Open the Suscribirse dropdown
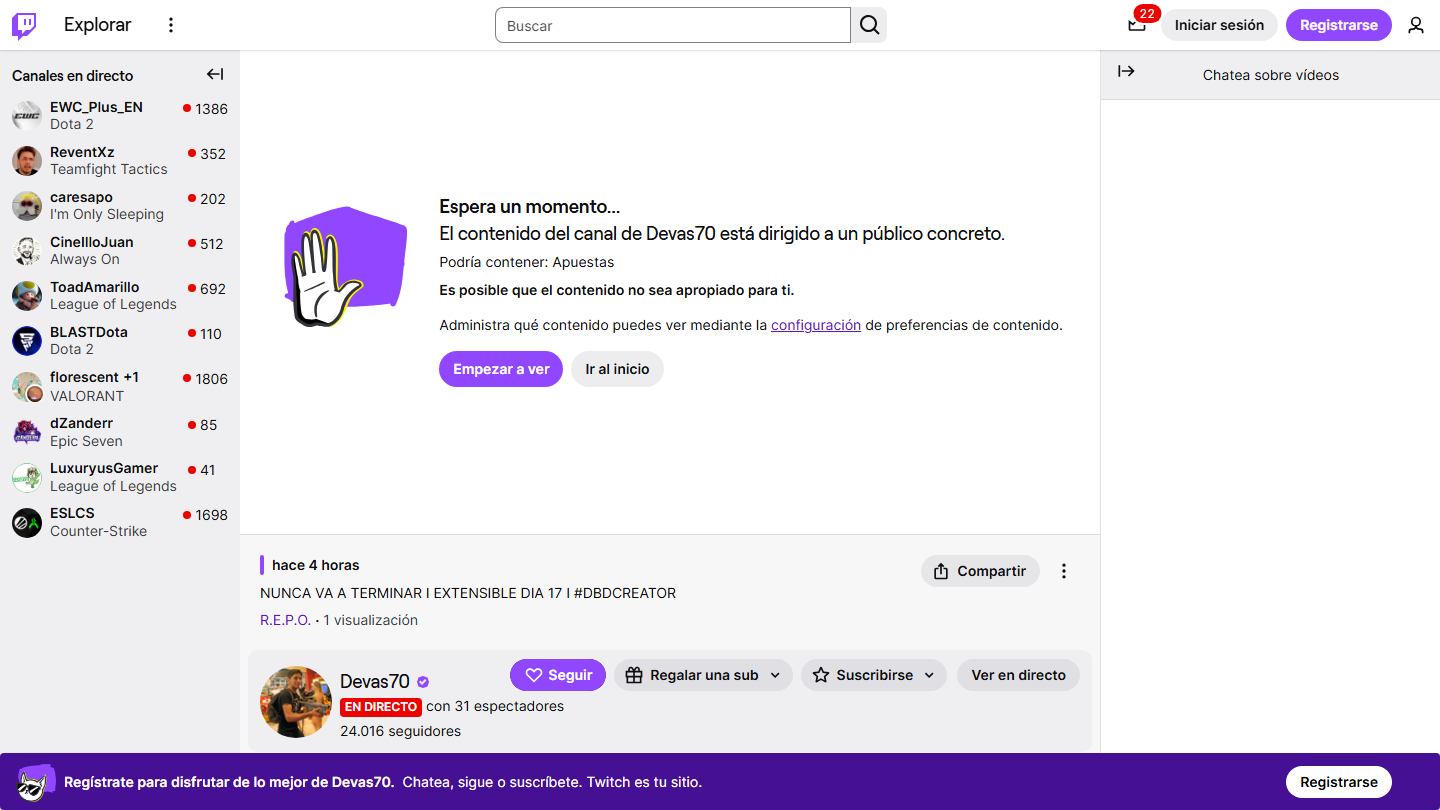 click(874, 675)
